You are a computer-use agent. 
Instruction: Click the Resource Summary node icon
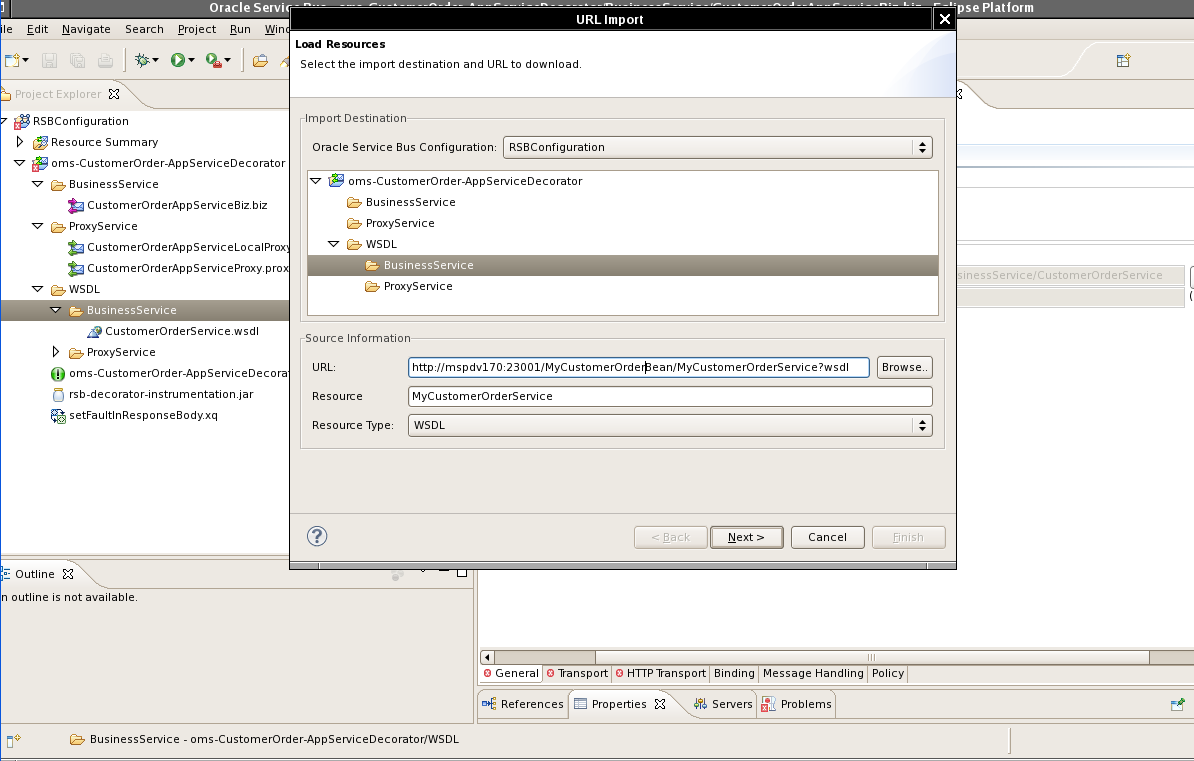coord(40,142)
